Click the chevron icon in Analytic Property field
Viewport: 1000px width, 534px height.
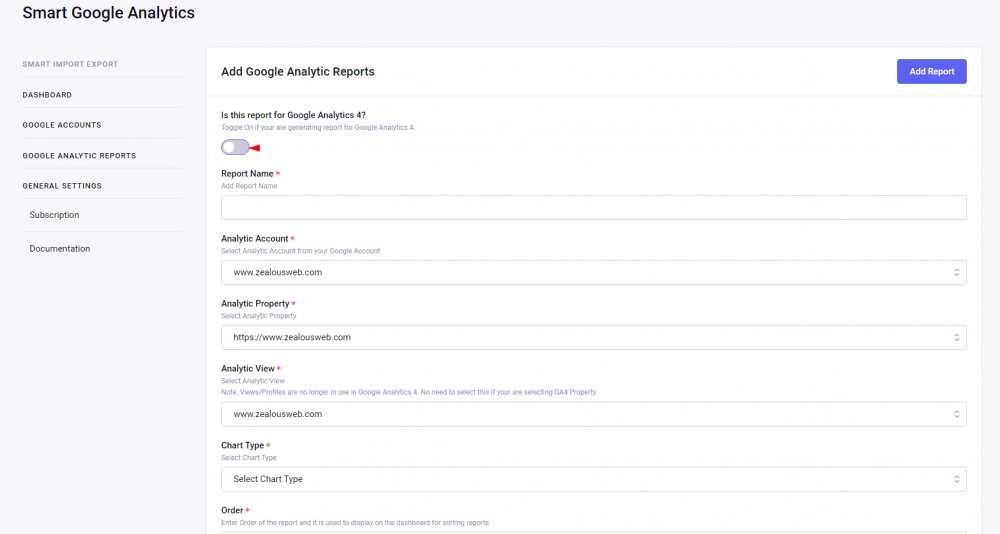pyautogui.click(x=956, y=337)
